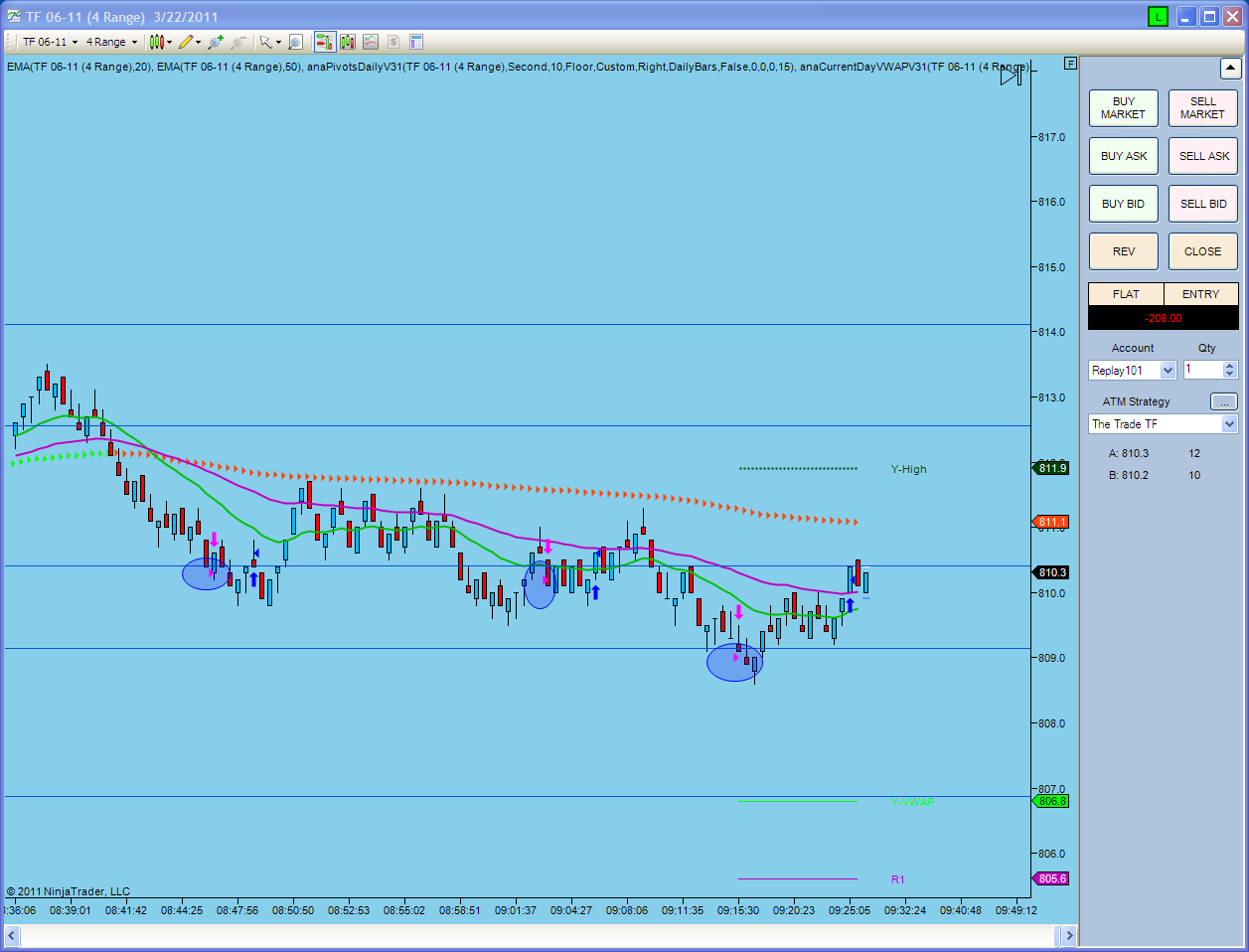The width and height of the screenshot is (1249, 952).
Task: Click the Y-High pivot label
Action: point(908,469)
